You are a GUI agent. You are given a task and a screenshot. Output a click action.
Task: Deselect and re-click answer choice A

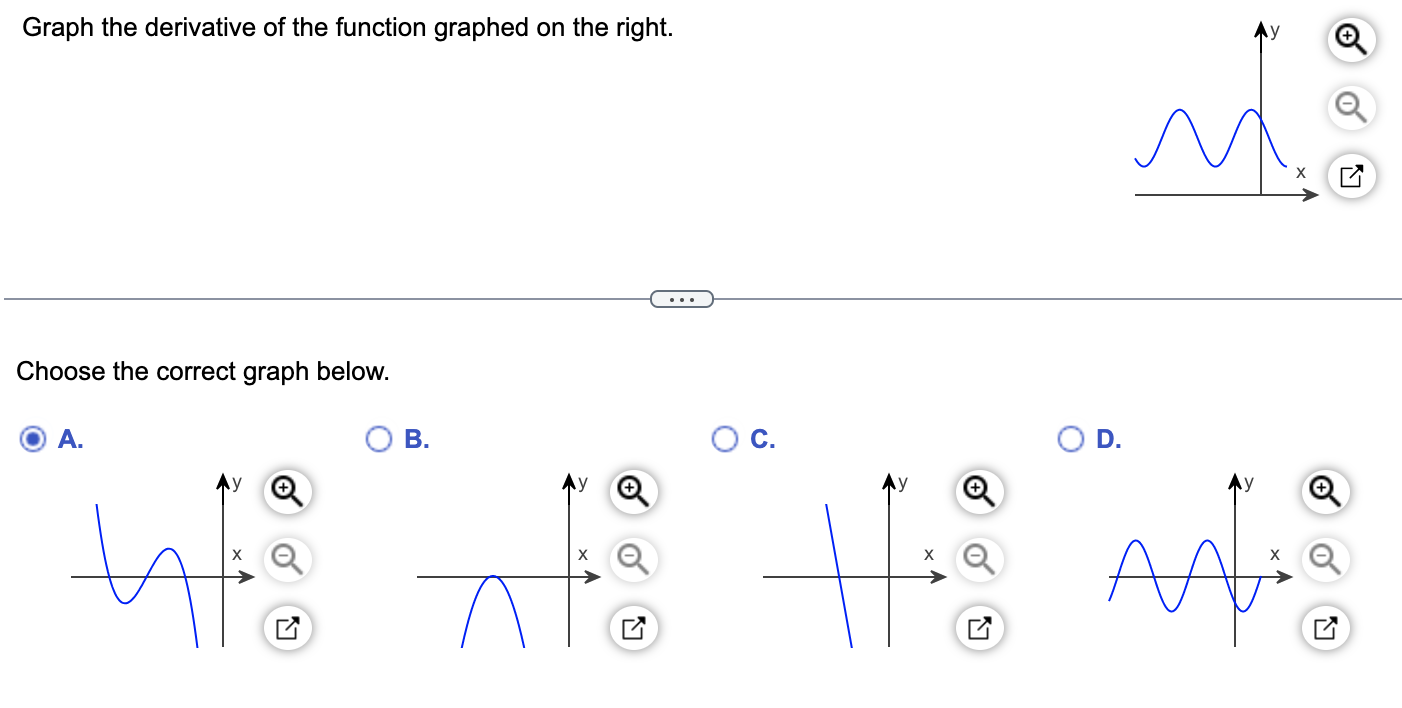coord(33,438)
